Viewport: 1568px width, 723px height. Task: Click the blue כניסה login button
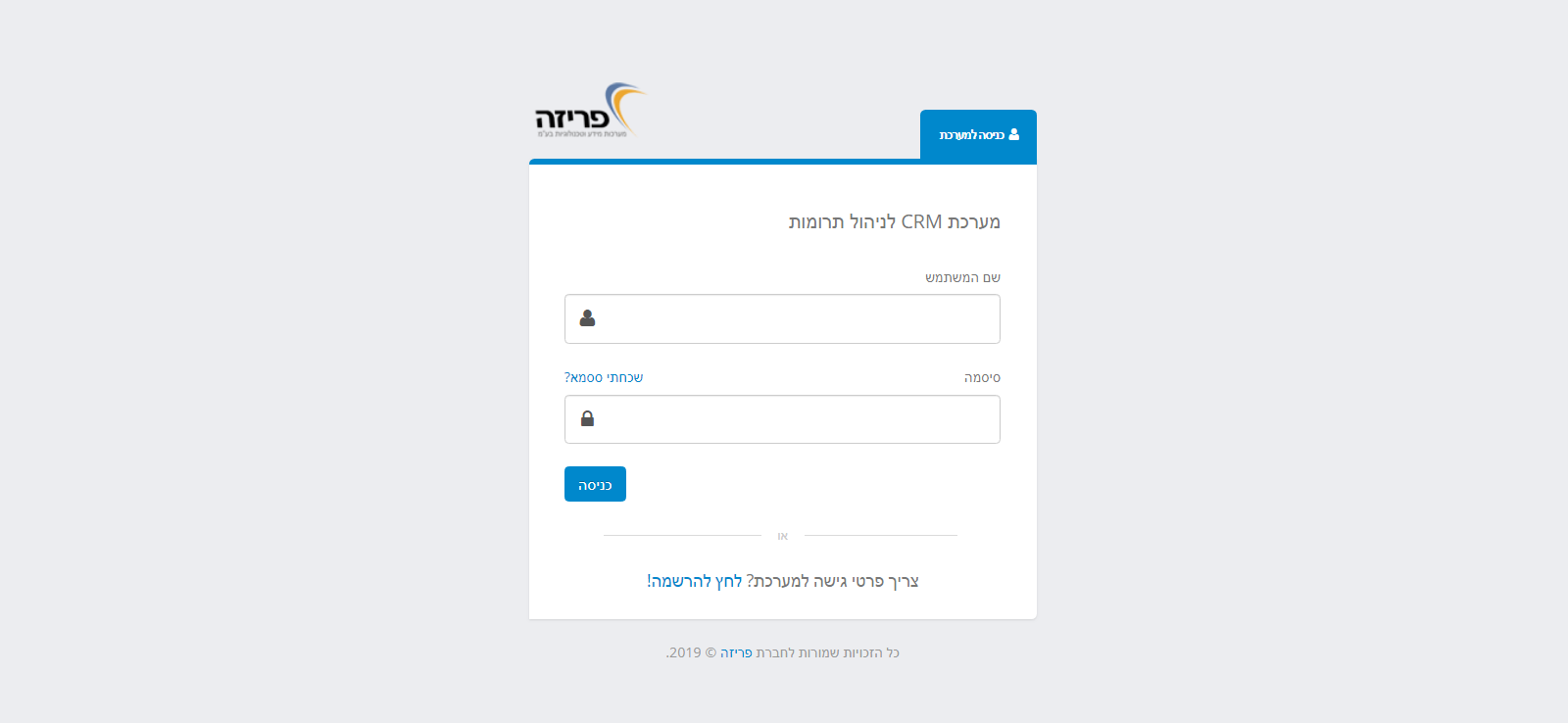pyautogui.click(x=595, y=484)
